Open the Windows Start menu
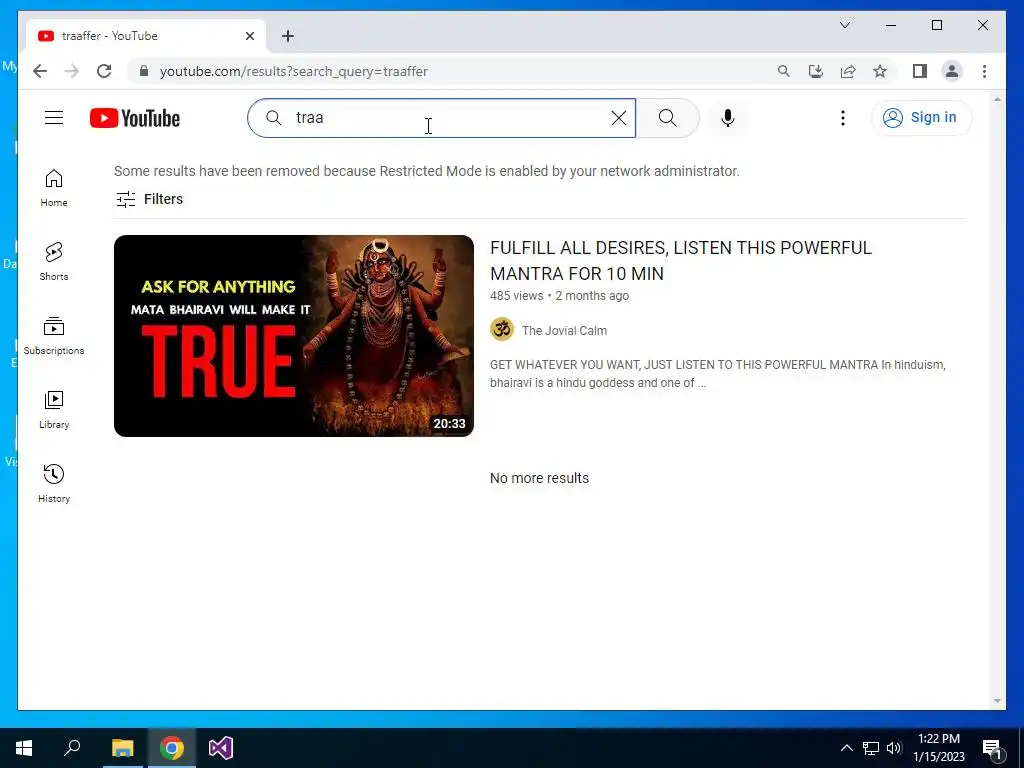The width and height of the screenshot is (1024, 768). click(x=24, y=748)
